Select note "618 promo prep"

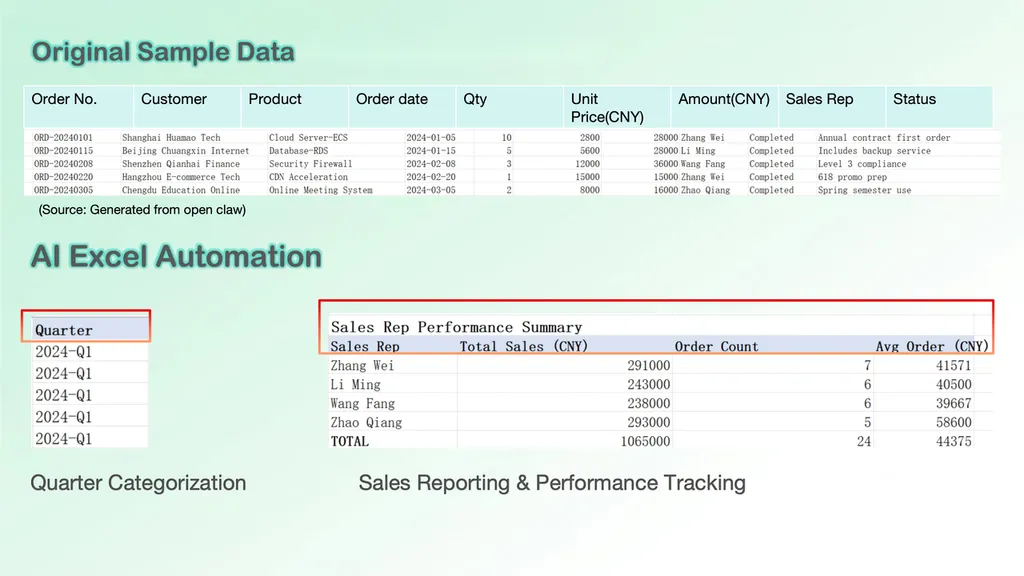pyautogui.click(x=852, y=177)
